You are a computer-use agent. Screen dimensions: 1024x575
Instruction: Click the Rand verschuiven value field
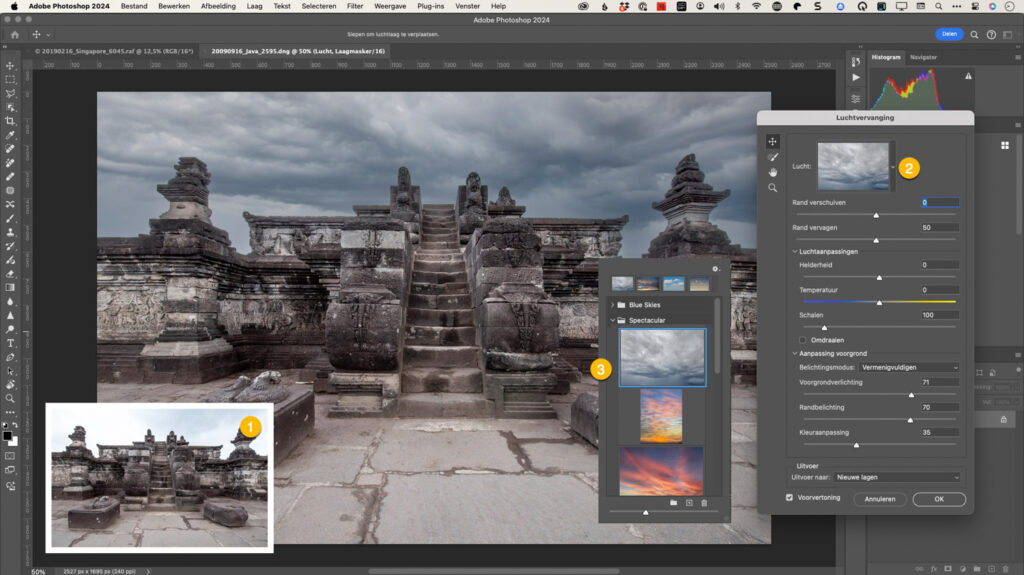coord(940,203)
